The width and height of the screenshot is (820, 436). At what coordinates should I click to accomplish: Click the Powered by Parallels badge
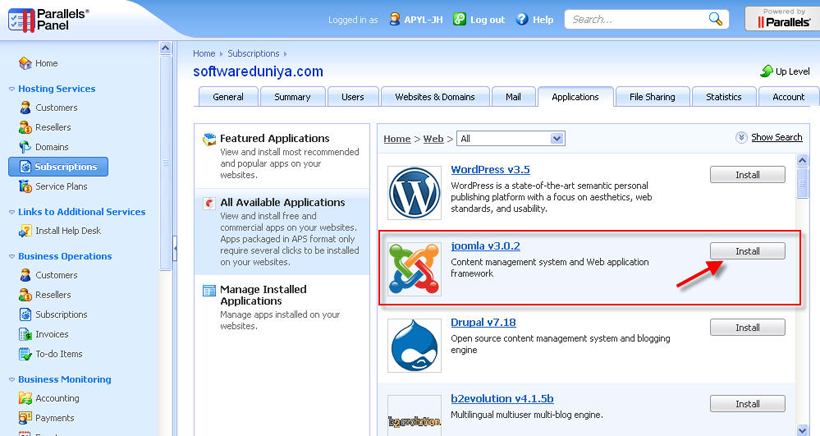(782, 18)
